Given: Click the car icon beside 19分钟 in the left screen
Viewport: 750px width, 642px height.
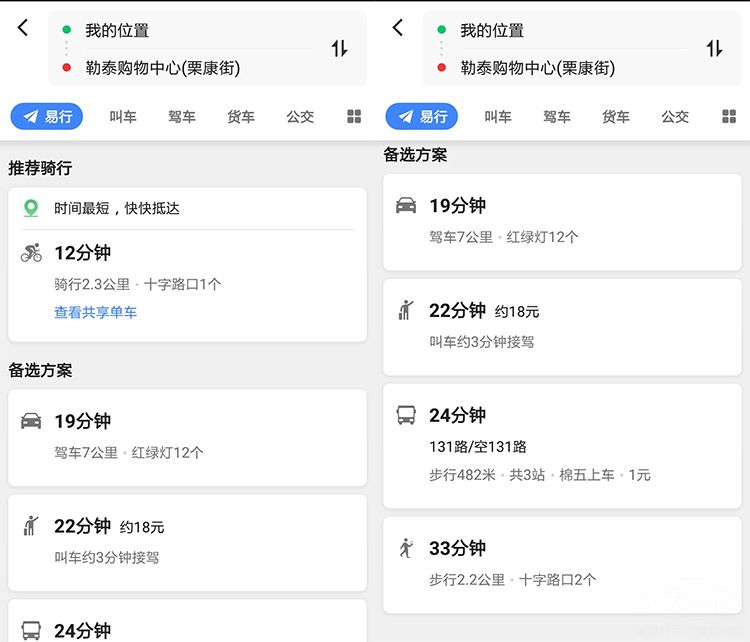Looking at the screenshot, I should pos(31,421).
